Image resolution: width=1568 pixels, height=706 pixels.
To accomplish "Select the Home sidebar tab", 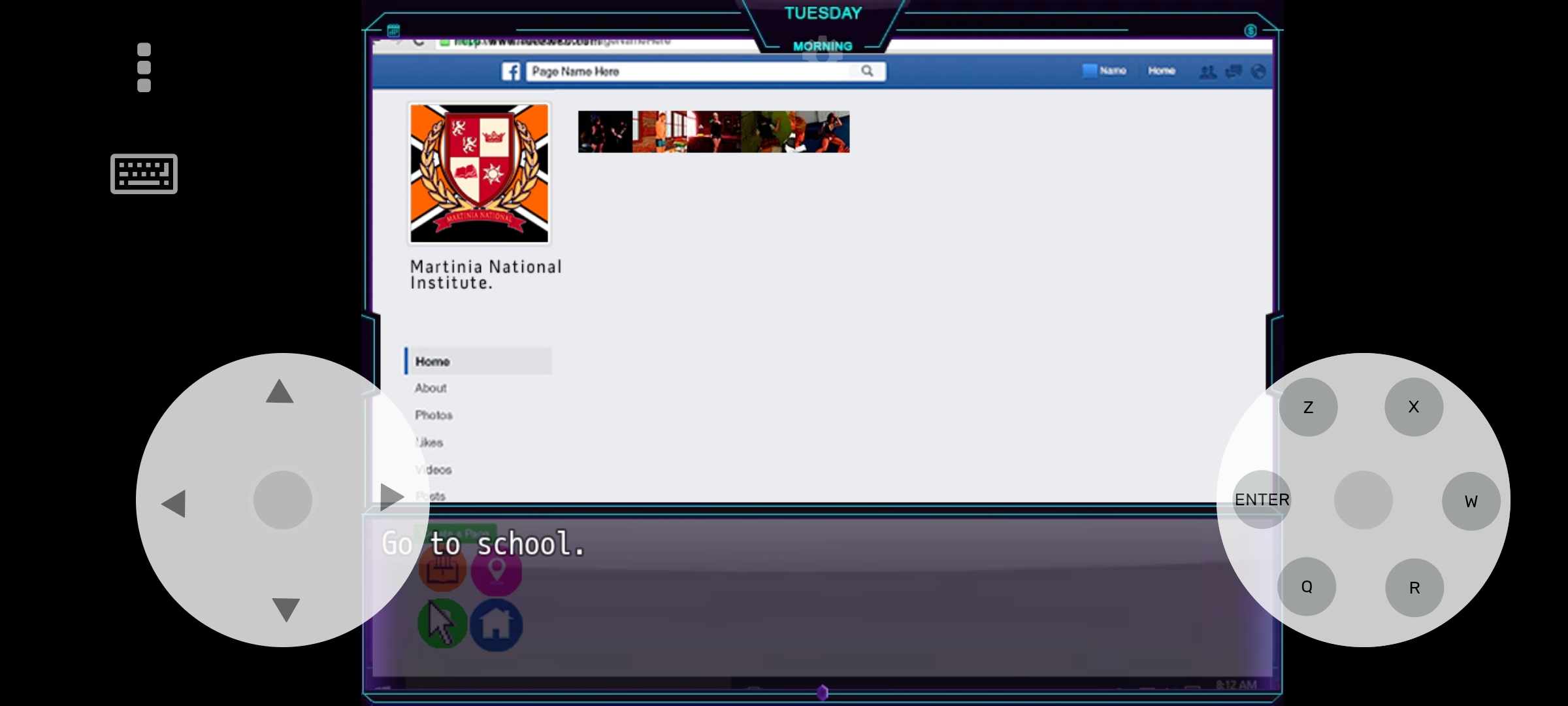I will point(433,361).
